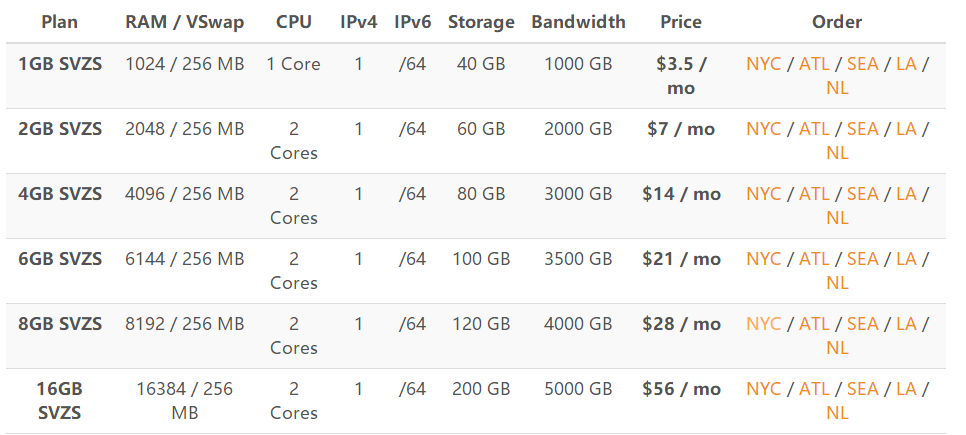Open NL order link for 16GB SVZS
This screenshot has width=966, height=435.
tap(837, 413)
